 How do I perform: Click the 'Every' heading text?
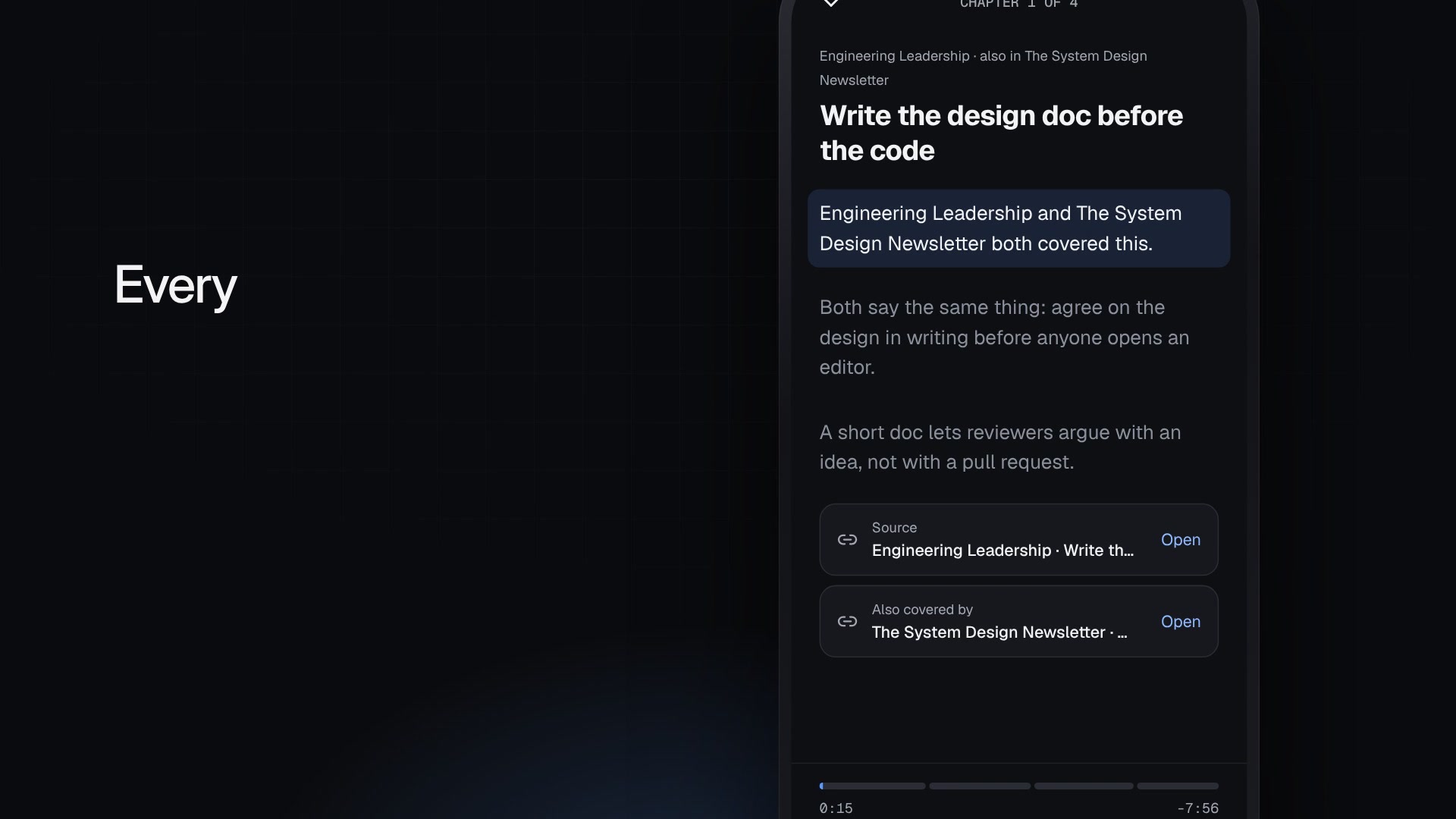175,286
